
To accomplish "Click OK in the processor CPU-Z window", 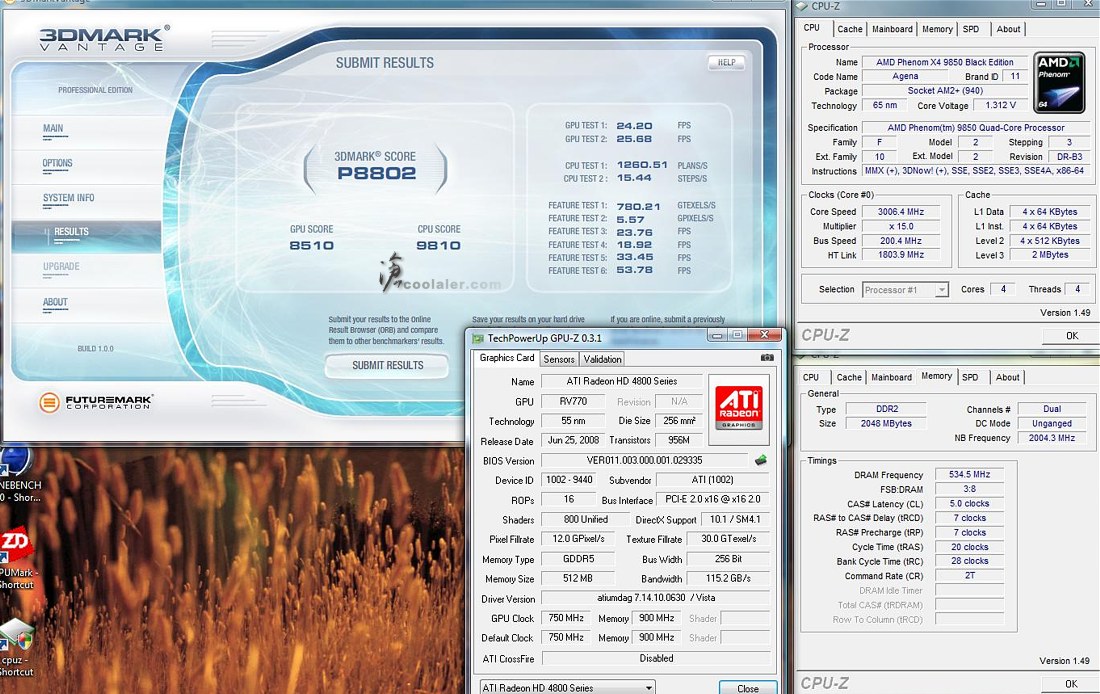I will coord(1071,335).
